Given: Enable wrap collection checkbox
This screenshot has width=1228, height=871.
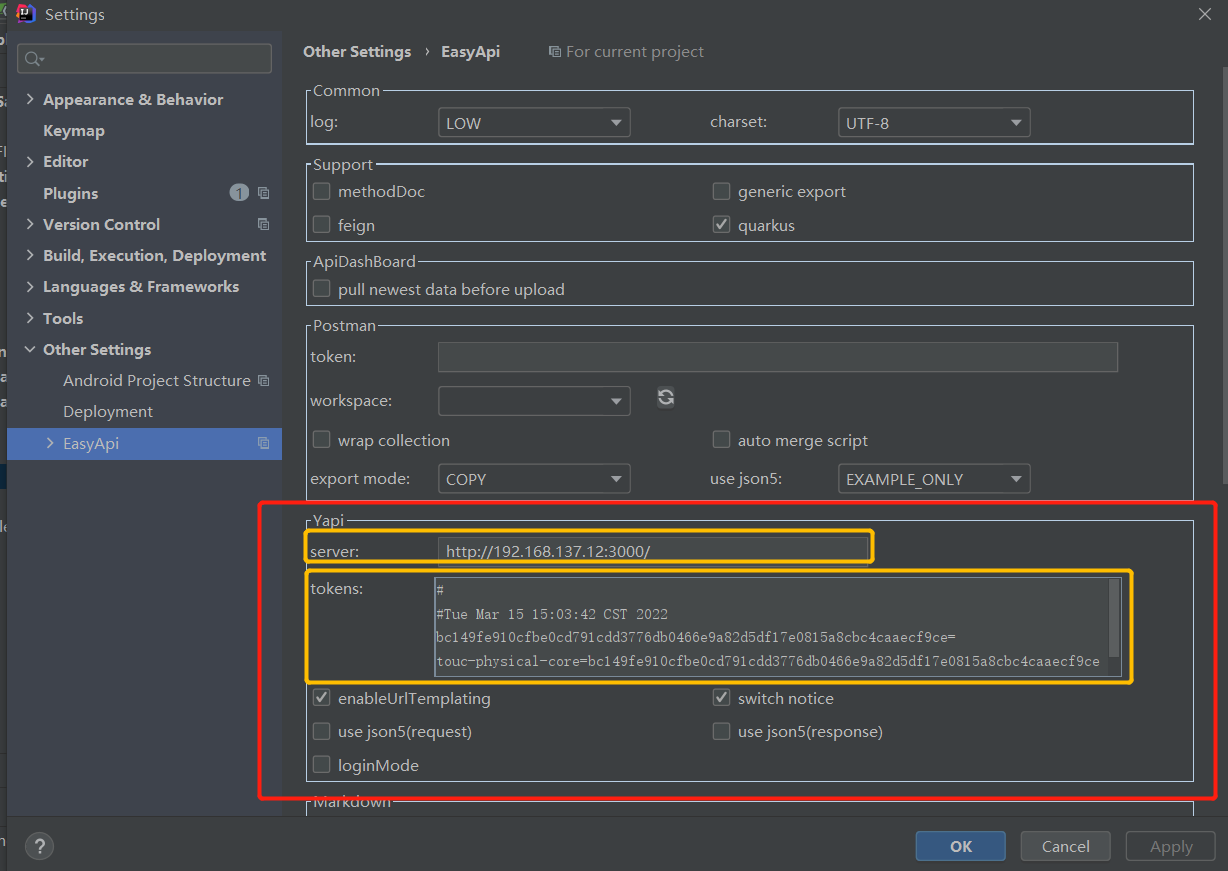Looking at the screenshot, I should tap(321, 440).
